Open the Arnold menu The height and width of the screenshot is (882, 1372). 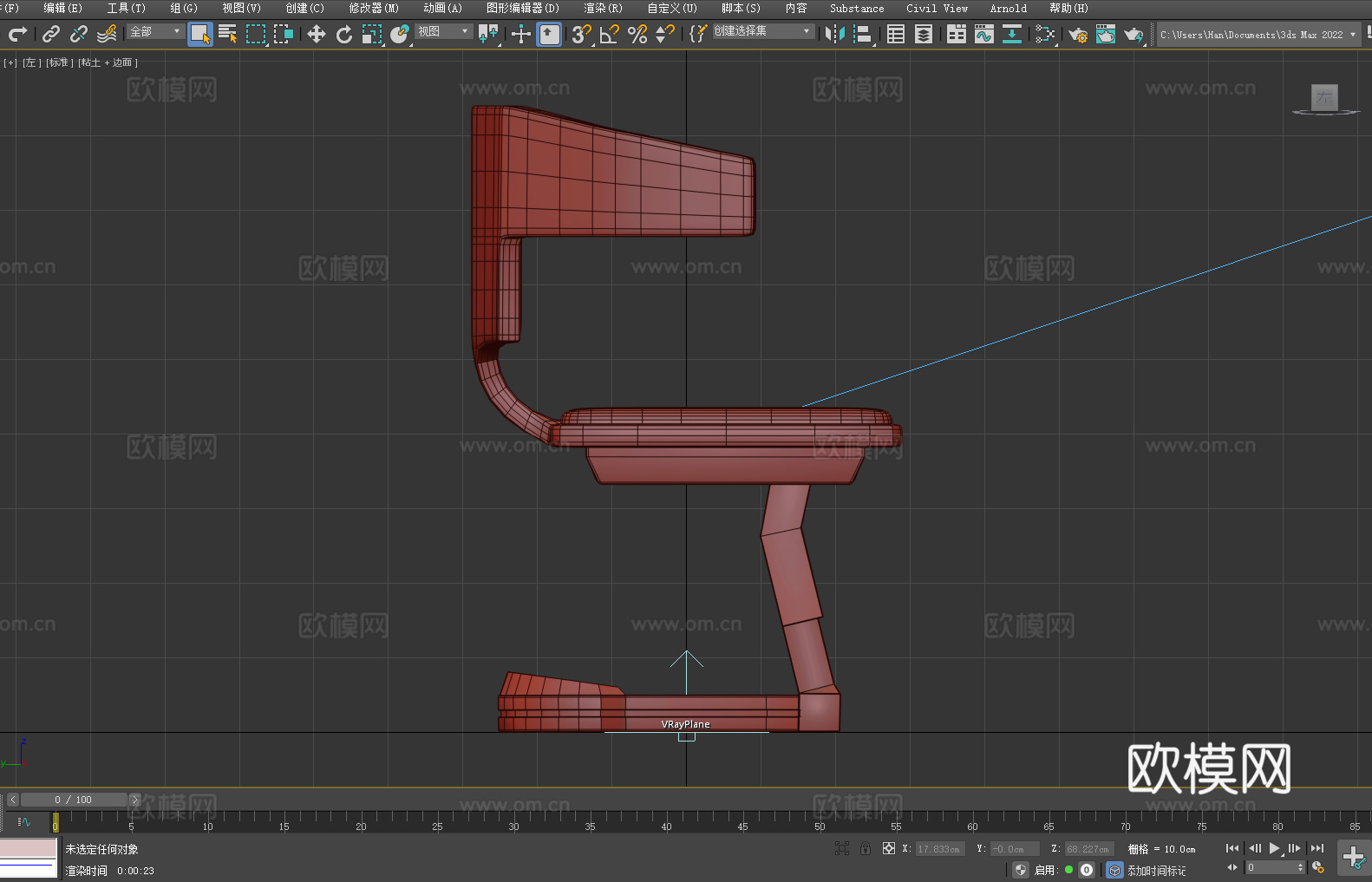pos(1009,9)
